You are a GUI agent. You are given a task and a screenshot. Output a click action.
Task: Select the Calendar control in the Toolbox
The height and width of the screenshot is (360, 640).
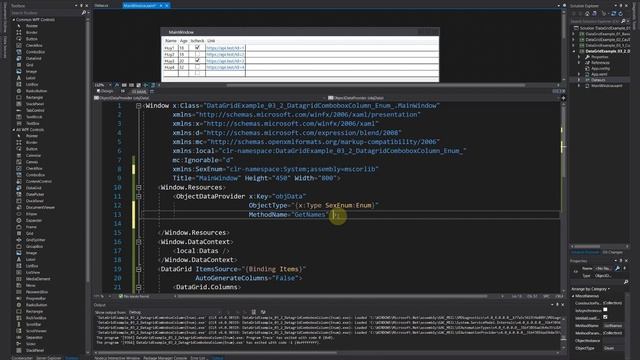(x=33, y=156)
